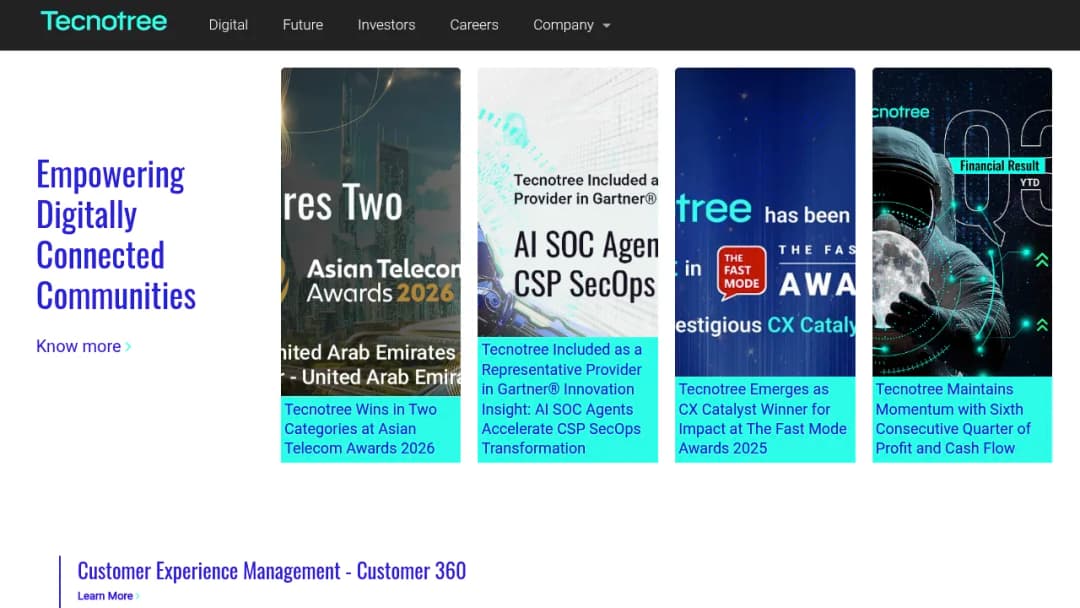Click the 'Empowering Digitally Connected Communities' headline
The width and height of the screenshot is (1080, 608).
click(116, 235)
